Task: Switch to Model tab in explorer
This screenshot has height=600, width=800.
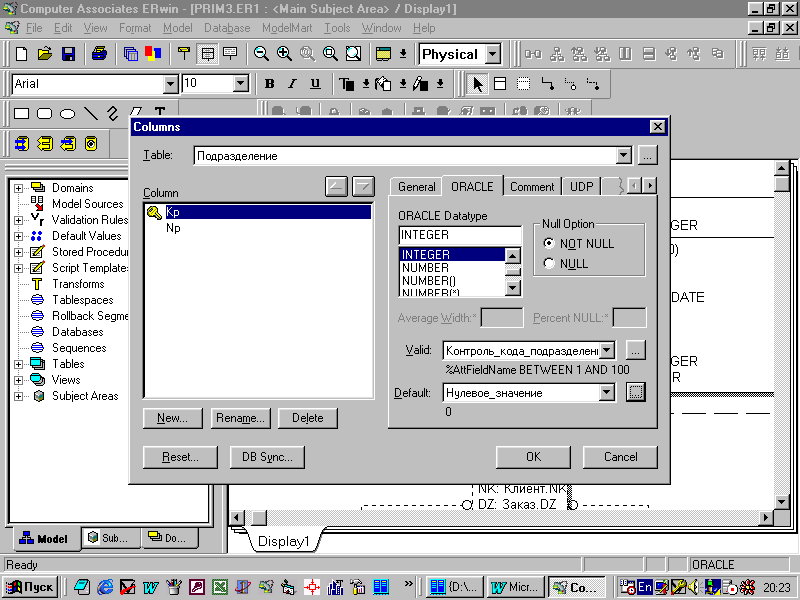Action: pyautogui.click(x=44, y=539)
